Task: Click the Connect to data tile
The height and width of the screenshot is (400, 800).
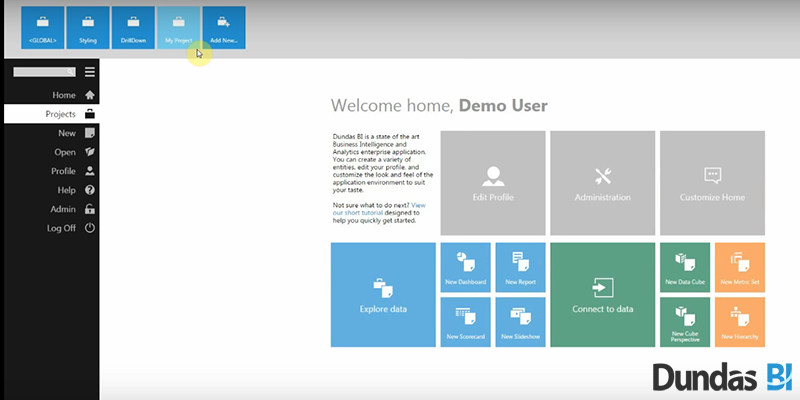Action: click(x=602, y=294)
